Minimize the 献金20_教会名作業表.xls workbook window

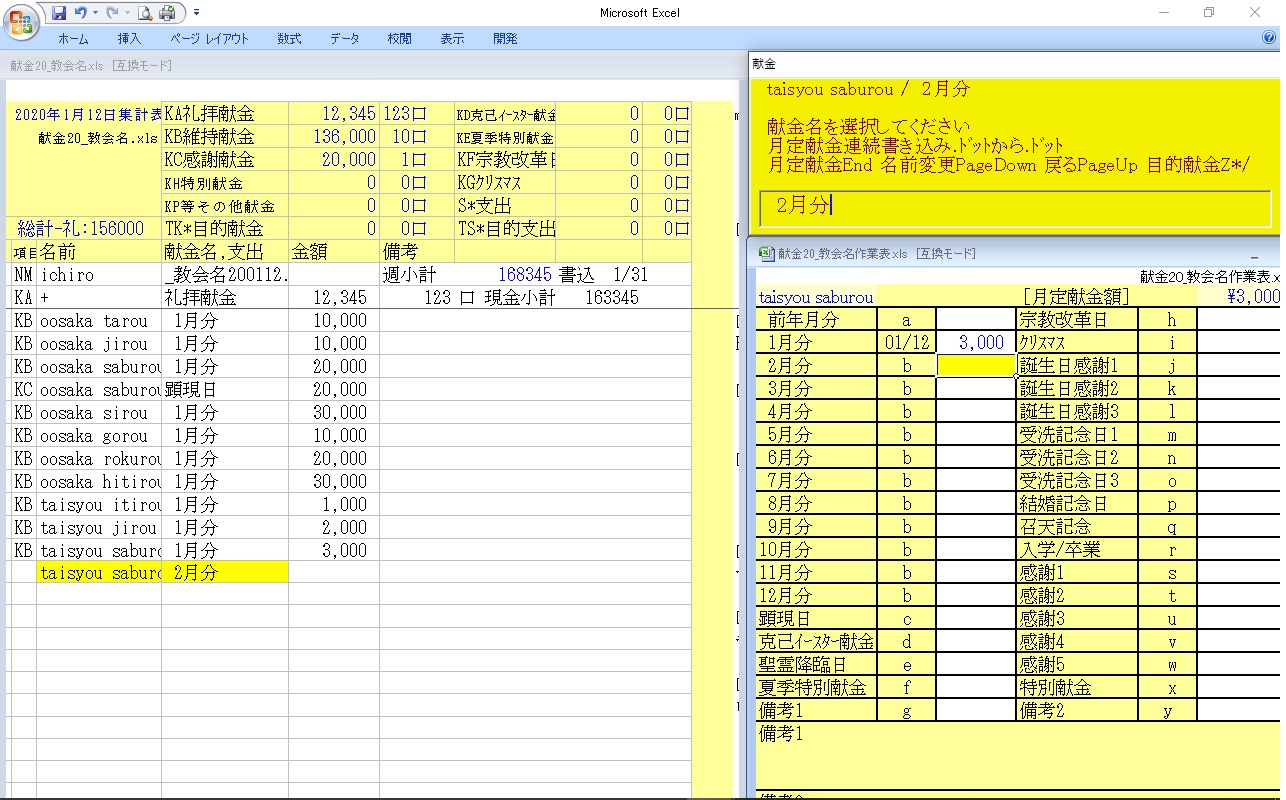[1255, 255]
